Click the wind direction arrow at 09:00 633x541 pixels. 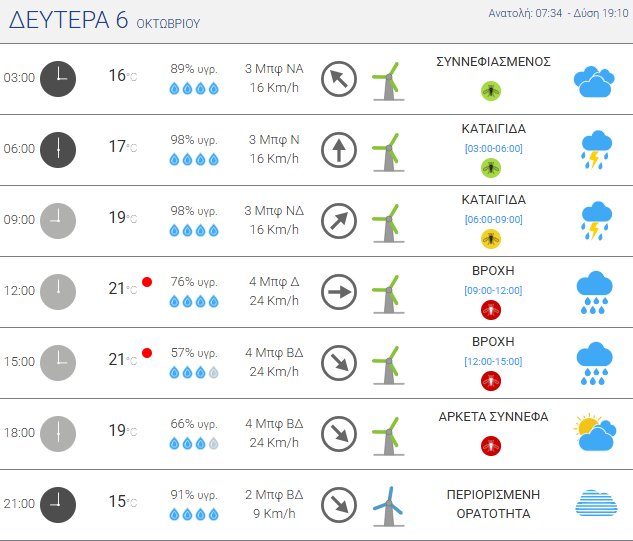click(x=339, y=220)
